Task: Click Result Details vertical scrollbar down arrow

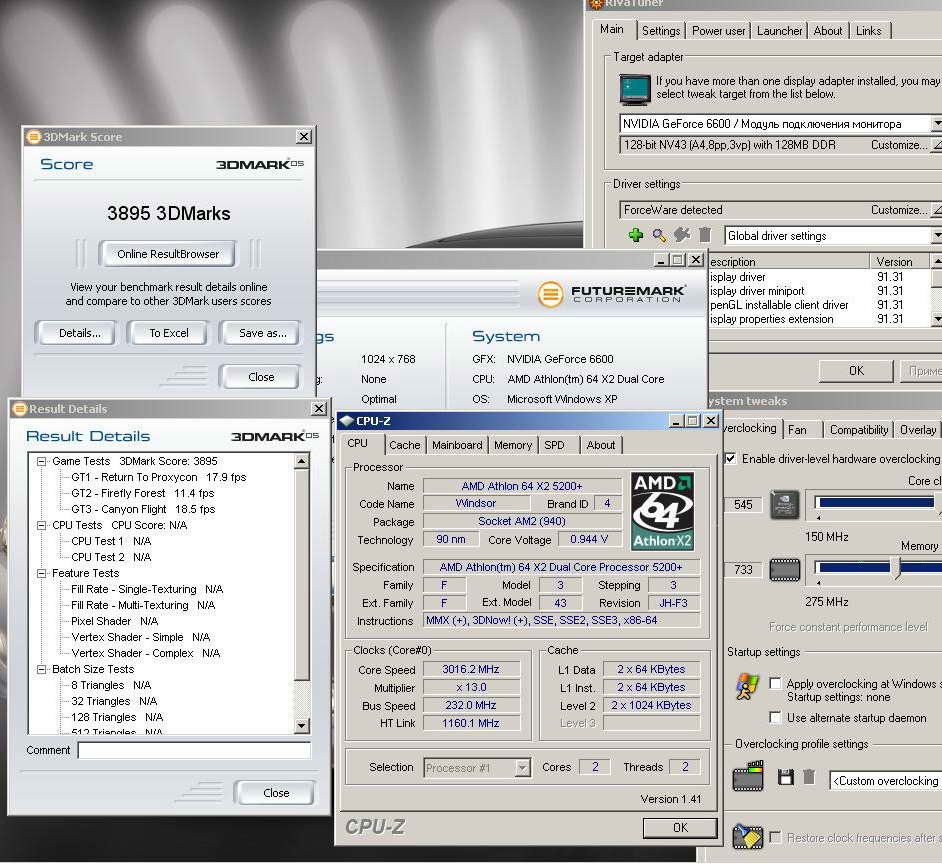Action: coord(302,726)
